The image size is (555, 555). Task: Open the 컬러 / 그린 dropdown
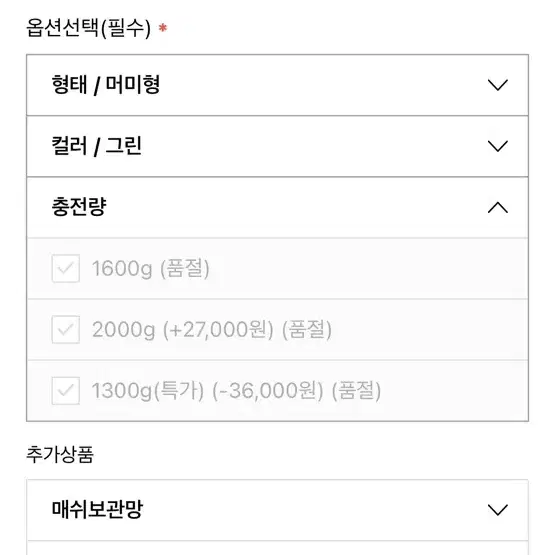(278, 146)
